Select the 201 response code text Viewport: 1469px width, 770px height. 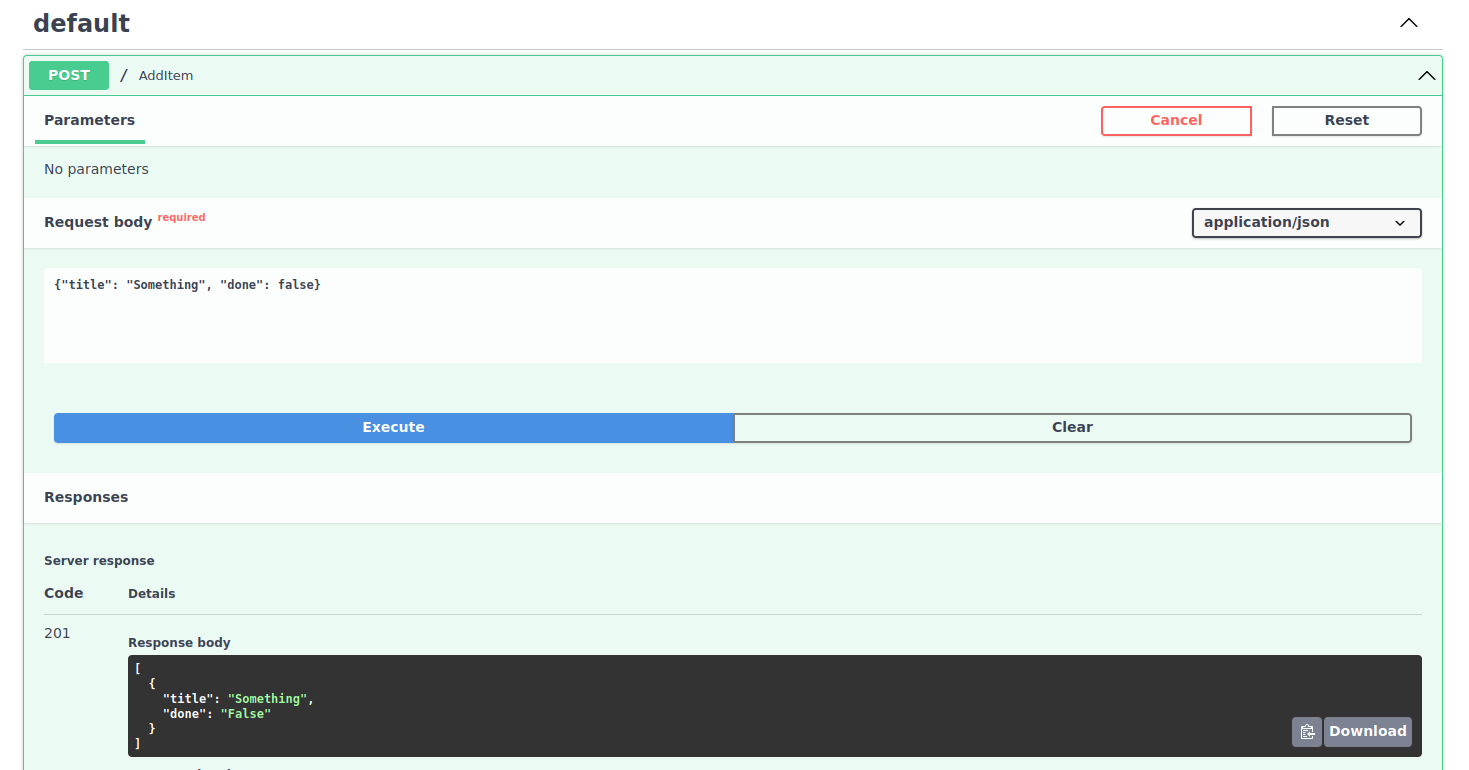(57, 632)
